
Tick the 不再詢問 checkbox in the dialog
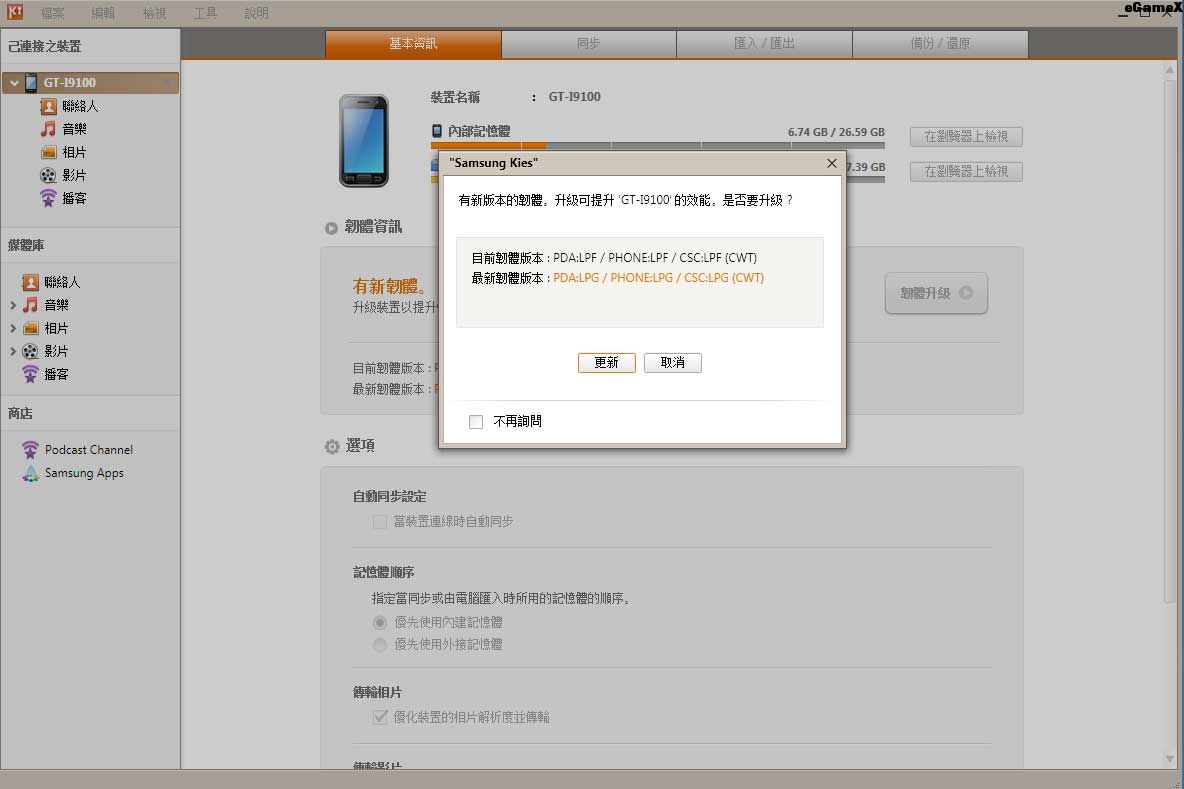[476, 422]
